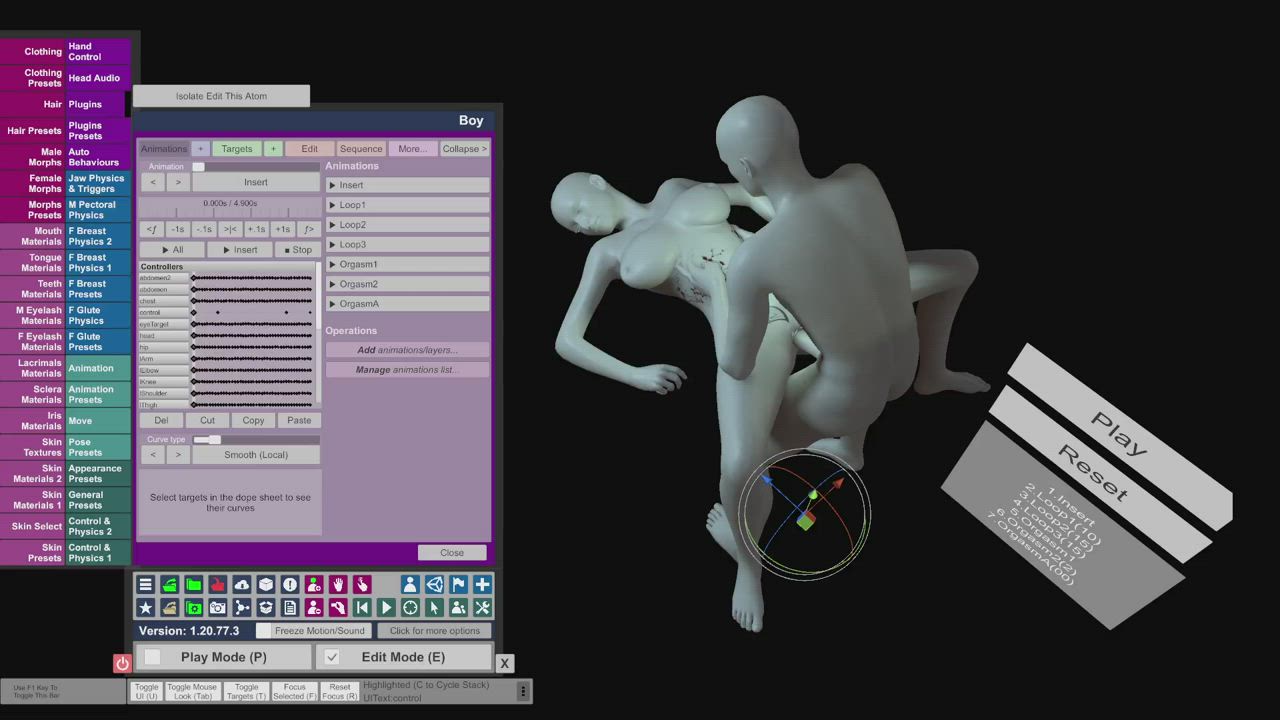This screenshot has height=720, width=1280.
Task: Click Add animations/layers... button
Action: click(x=407, y=350)
